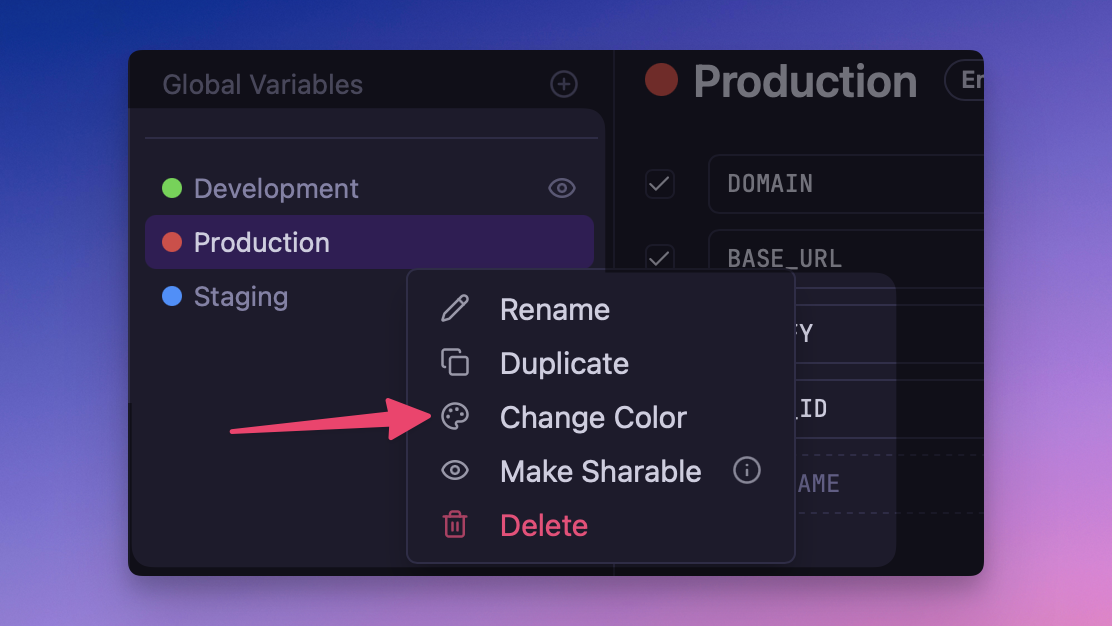This screenshot has width=1112, height=626.
Task: Select the Staging environment
Action: click(241, 297)
